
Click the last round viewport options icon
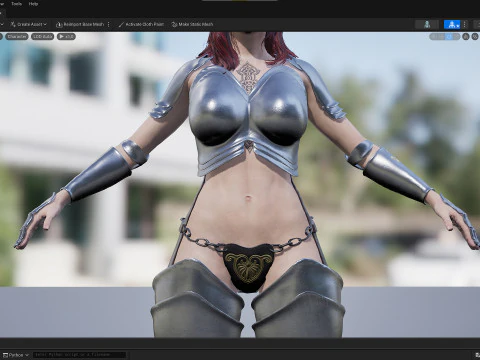[x=475, y=37]
